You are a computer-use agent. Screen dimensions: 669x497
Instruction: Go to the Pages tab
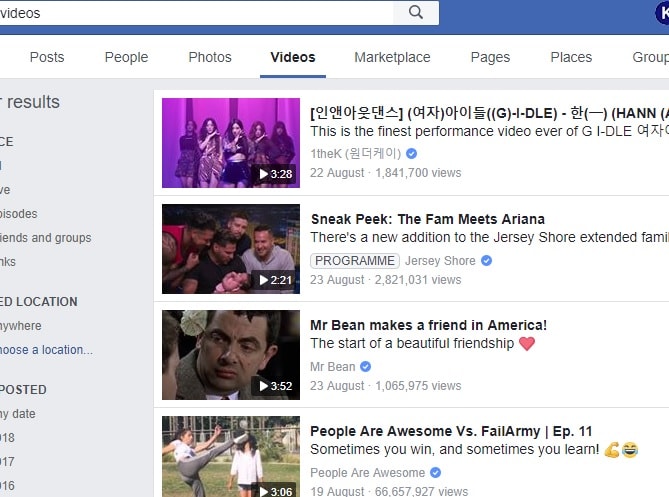click(x=490, y=57)
